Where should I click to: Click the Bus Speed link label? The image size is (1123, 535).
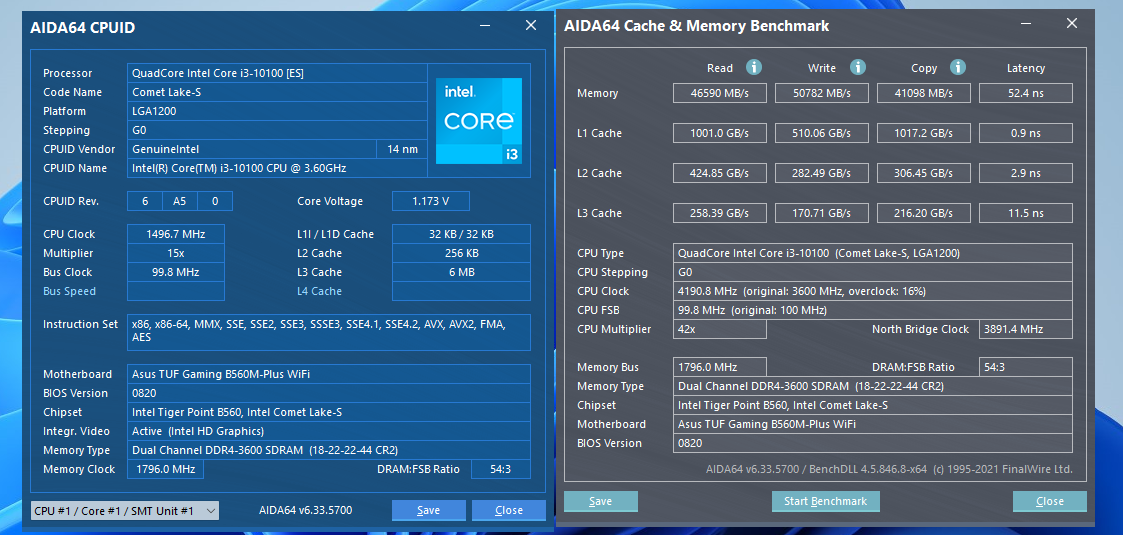point(69,291)
